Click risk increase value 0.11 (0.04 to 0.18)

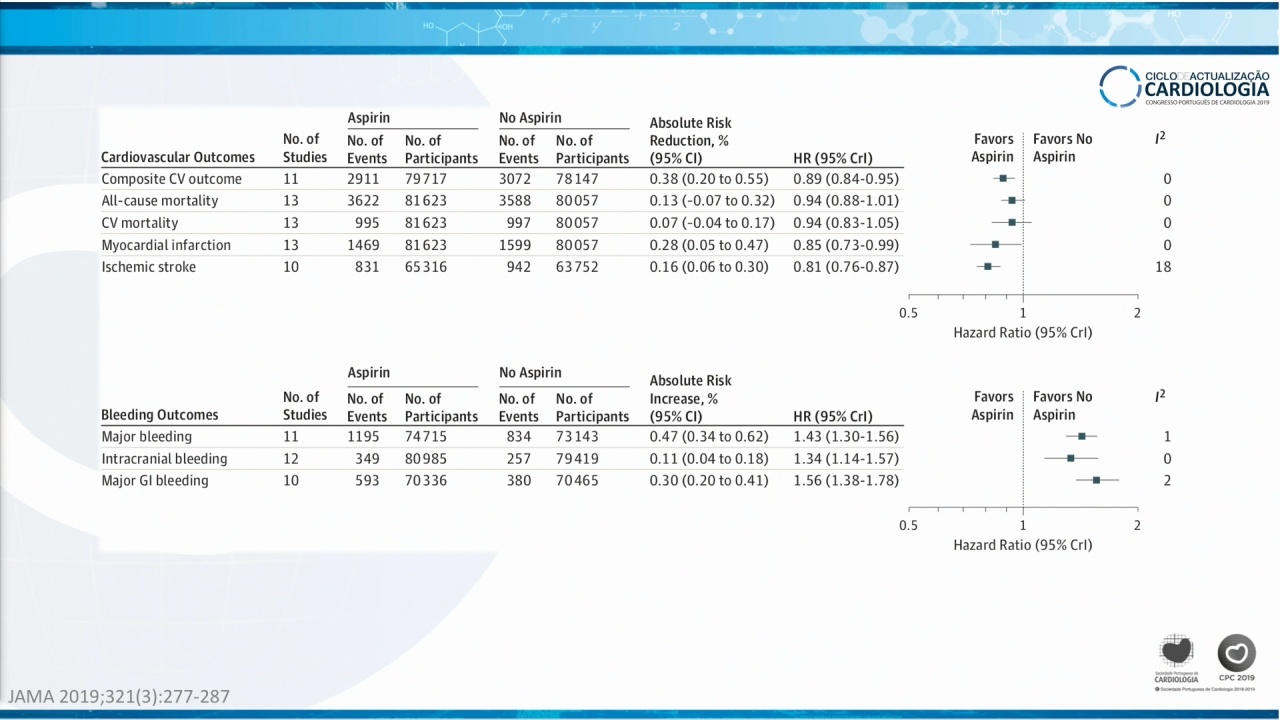(x=709, y=459)
